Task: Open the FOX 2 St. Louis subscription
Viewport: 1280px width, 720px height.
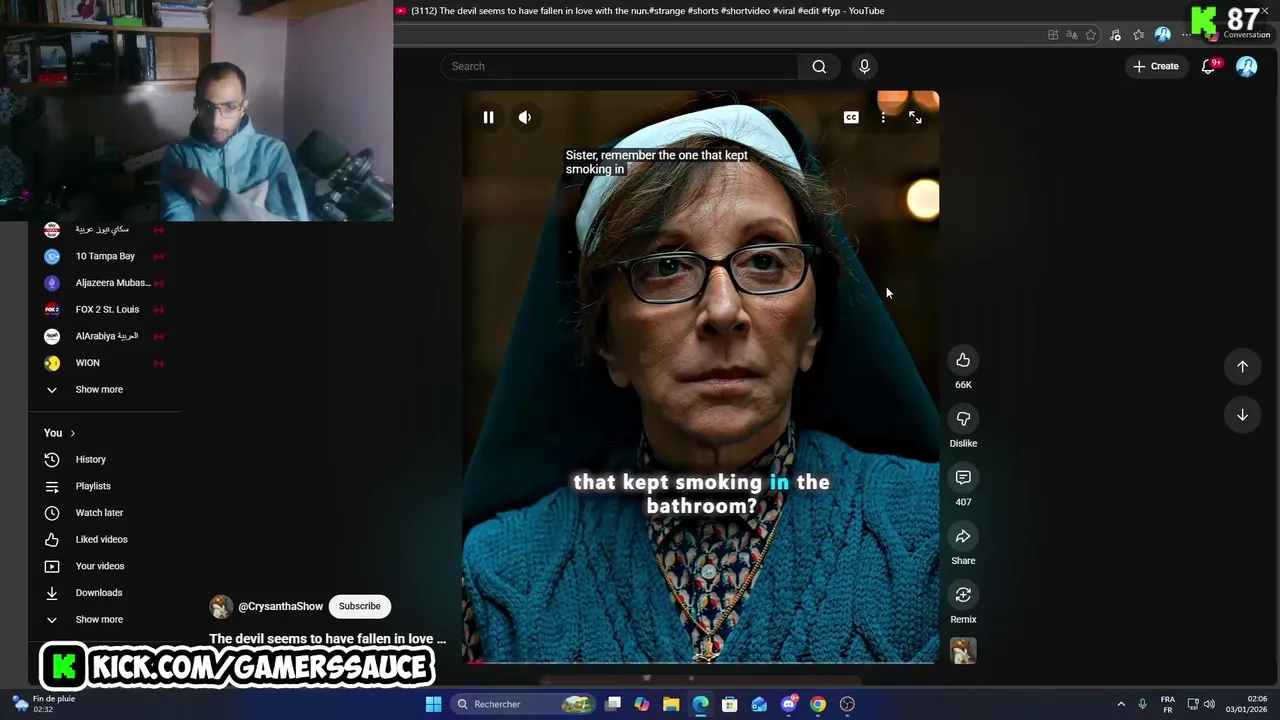Action: pyautogui.click(x=105, y=309)
